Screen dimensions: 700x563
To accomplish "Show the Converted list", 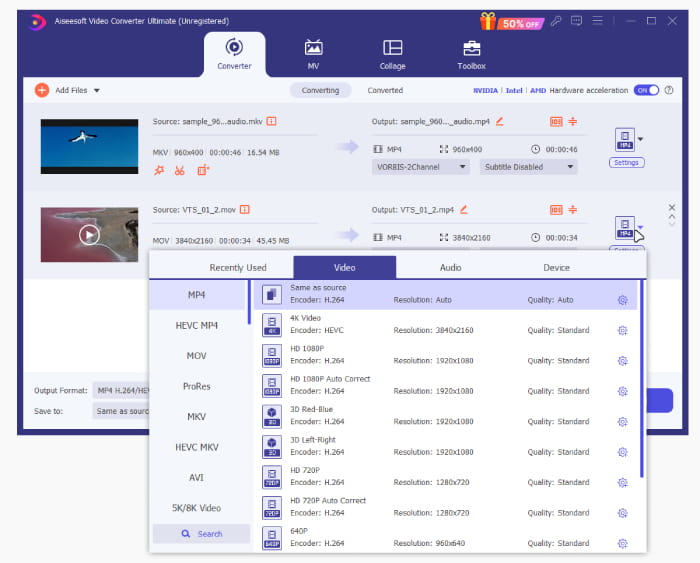I will (x=385, y=90).
